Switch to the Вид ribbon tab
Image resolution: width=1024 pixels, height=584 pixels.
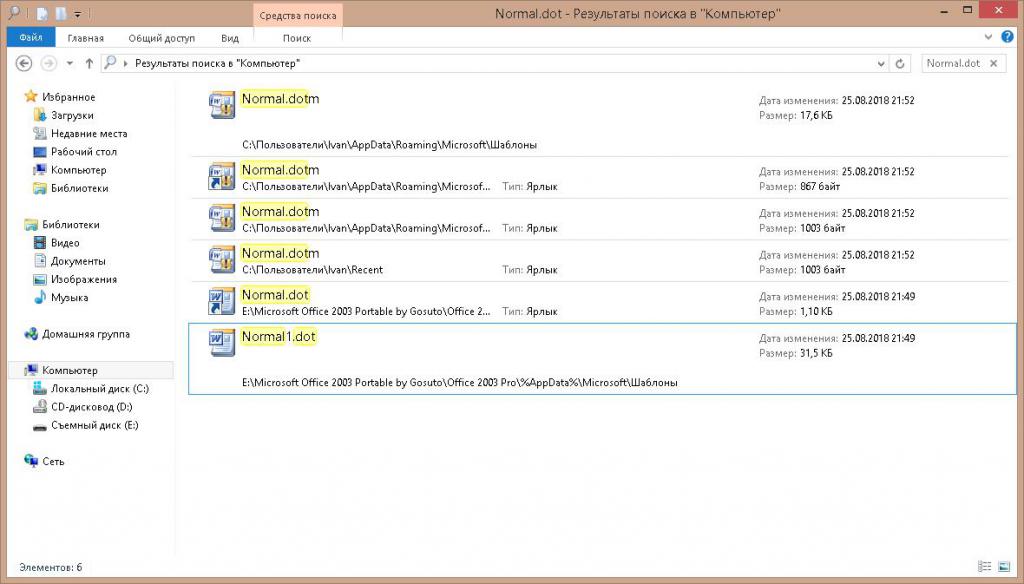pos(230,38)
